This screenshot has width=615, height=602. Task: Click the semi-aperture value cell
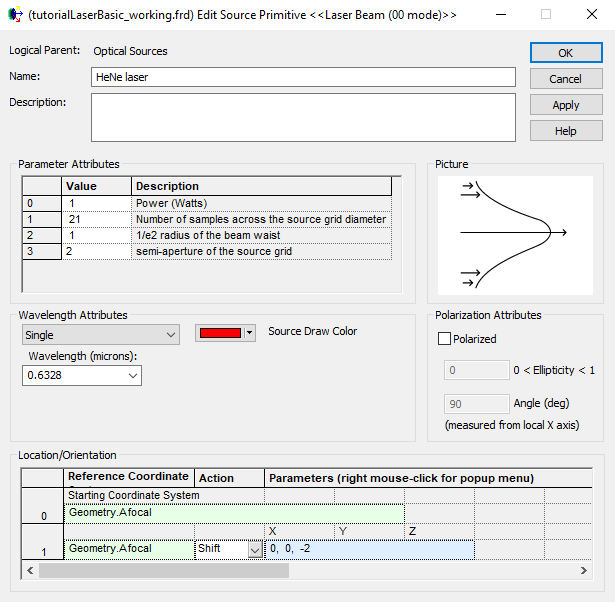96,251
